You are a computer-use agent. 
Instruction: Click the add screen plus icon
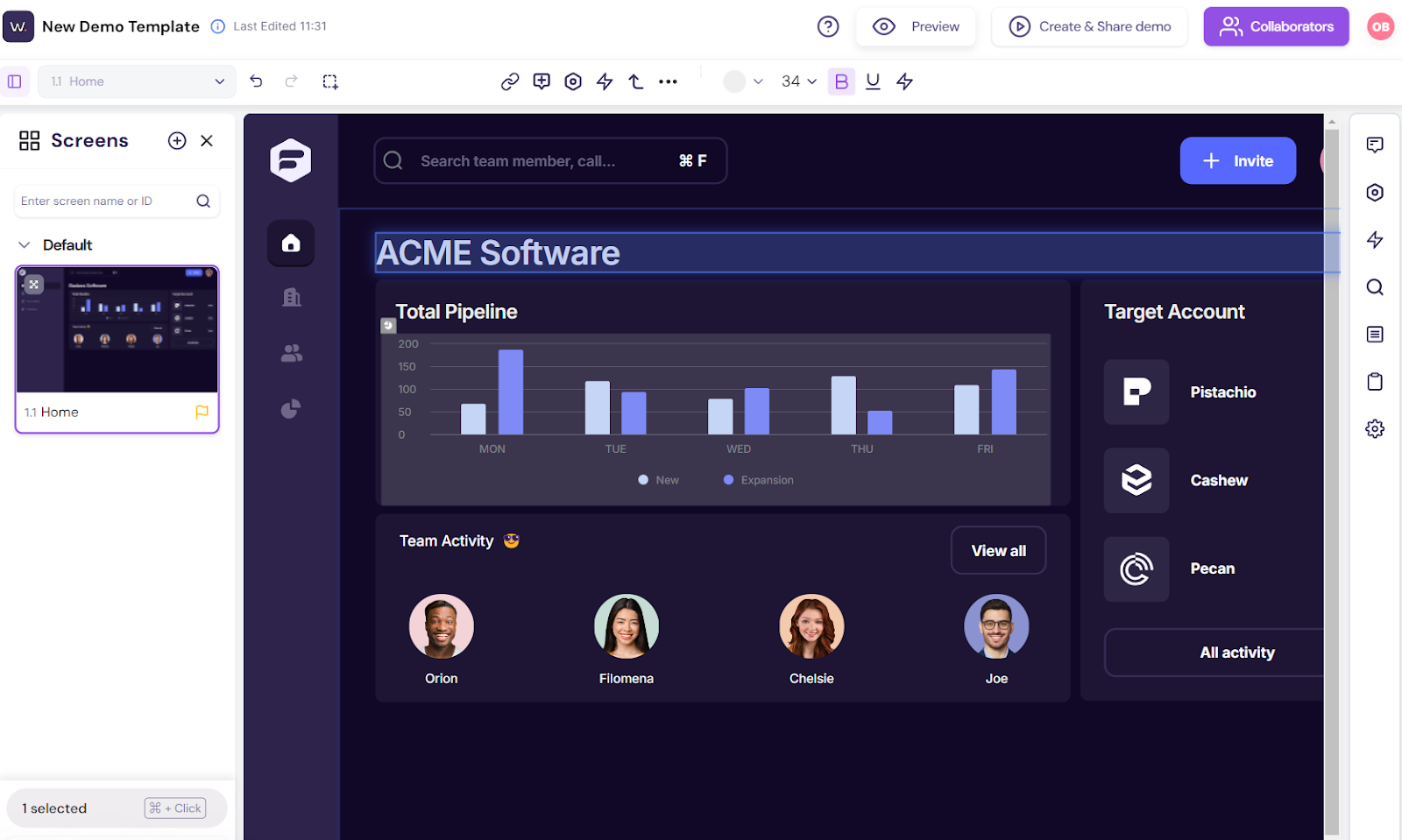[x=177, y=141]
